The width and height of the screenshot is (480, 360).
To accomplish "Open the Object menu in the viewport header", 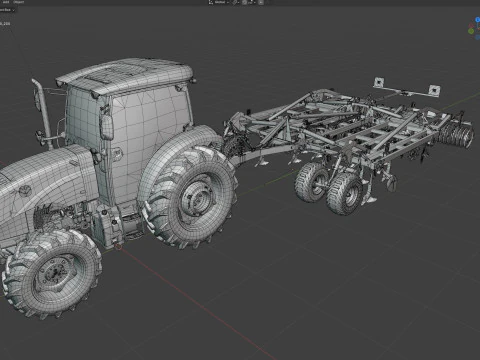I will coord(19,2).
